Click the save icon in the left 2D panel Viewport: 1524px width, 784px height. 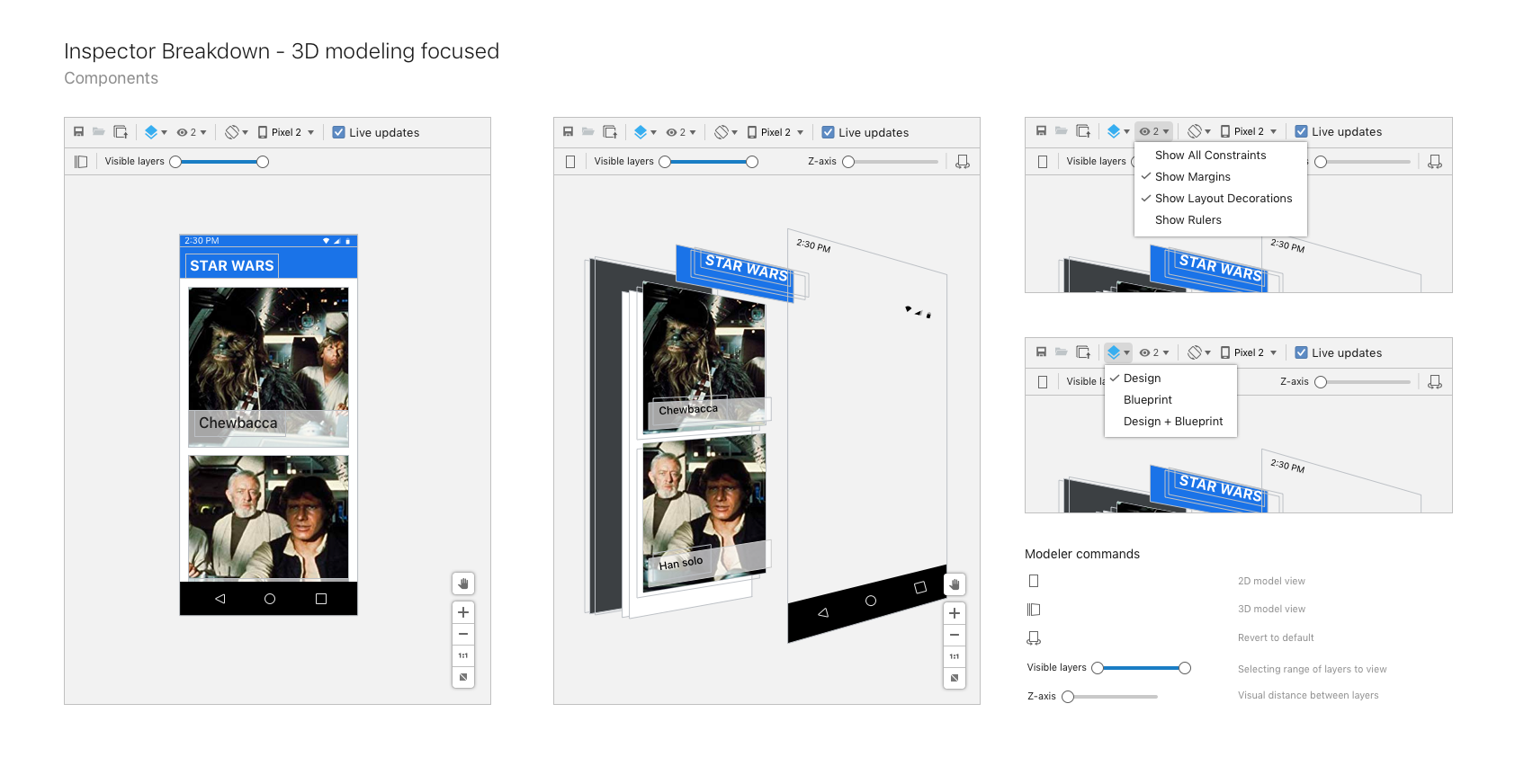(79, 132)
